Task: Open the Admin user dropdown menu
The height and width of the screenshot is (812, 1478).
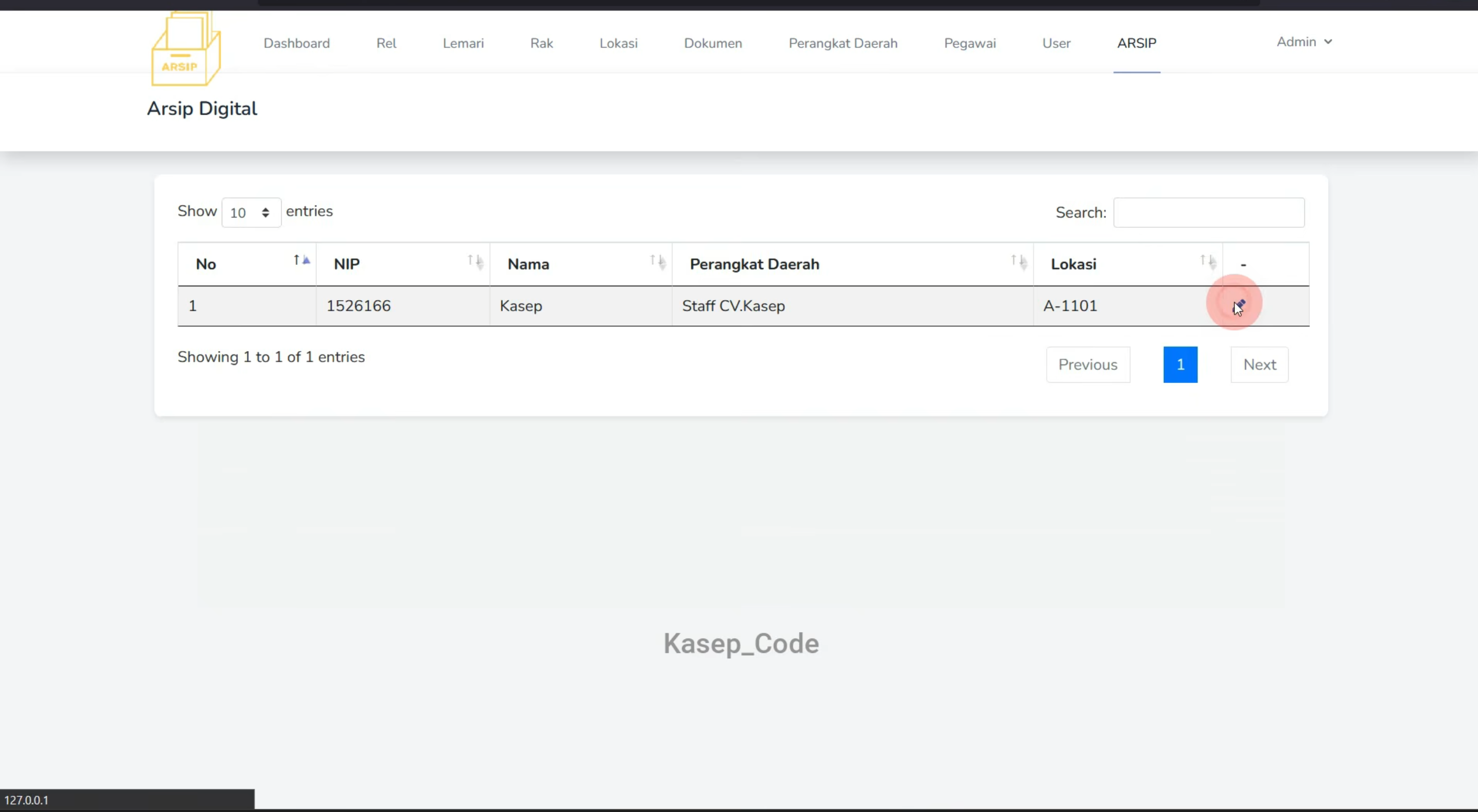Action: (x=1304, y=42)
